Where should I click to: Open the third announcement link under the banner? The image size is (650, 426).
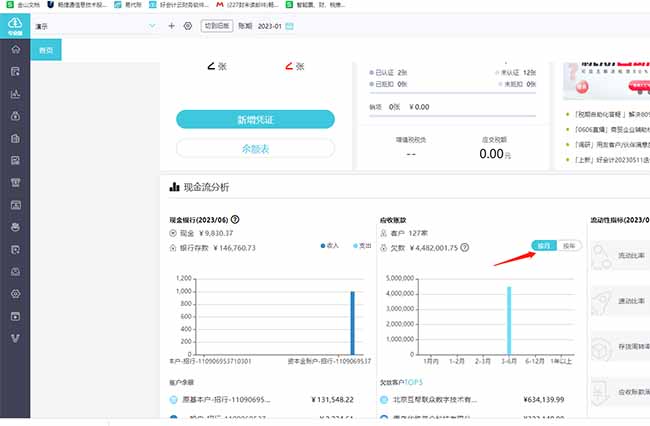click(x=611, y=145)
